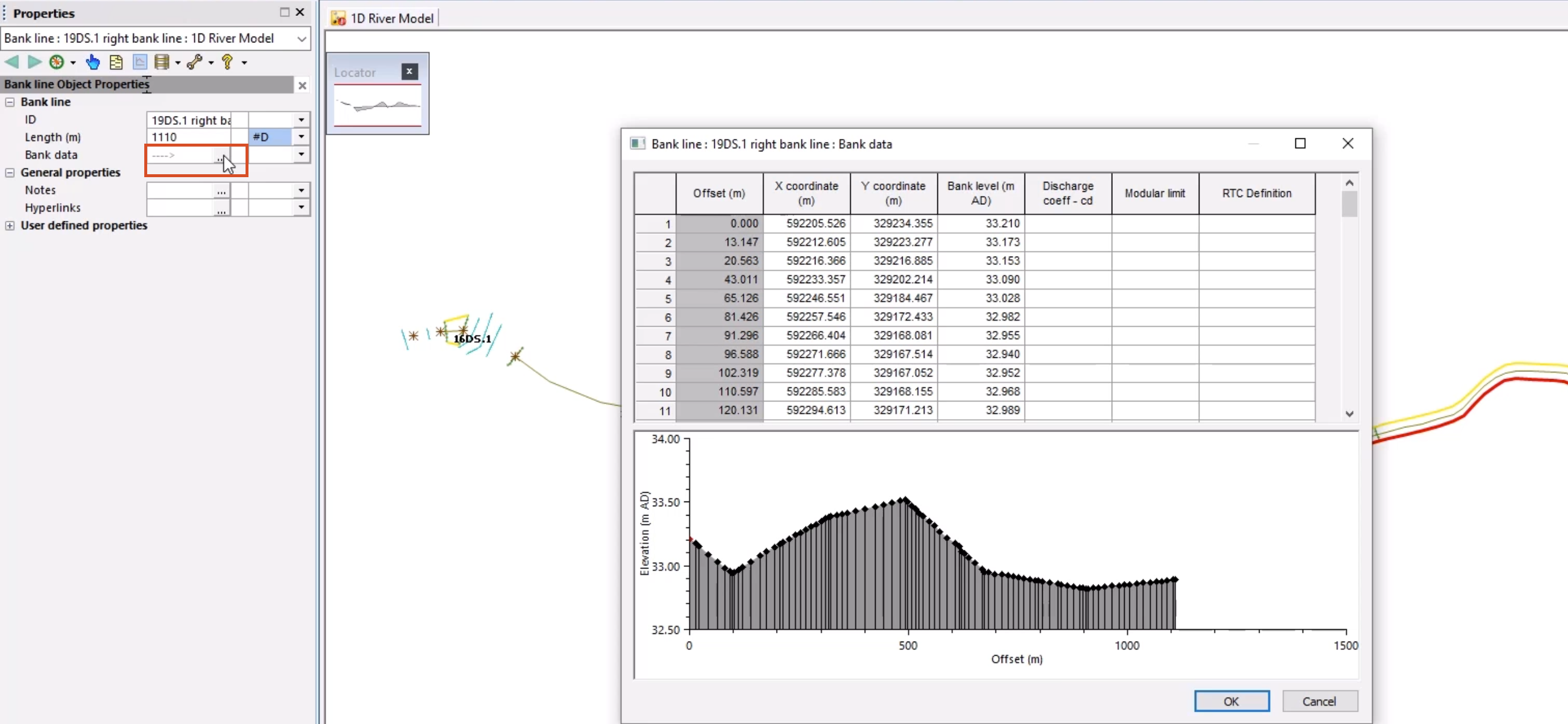
Task: Click Discharge coeff cell in row 1
Action: 1068,224
